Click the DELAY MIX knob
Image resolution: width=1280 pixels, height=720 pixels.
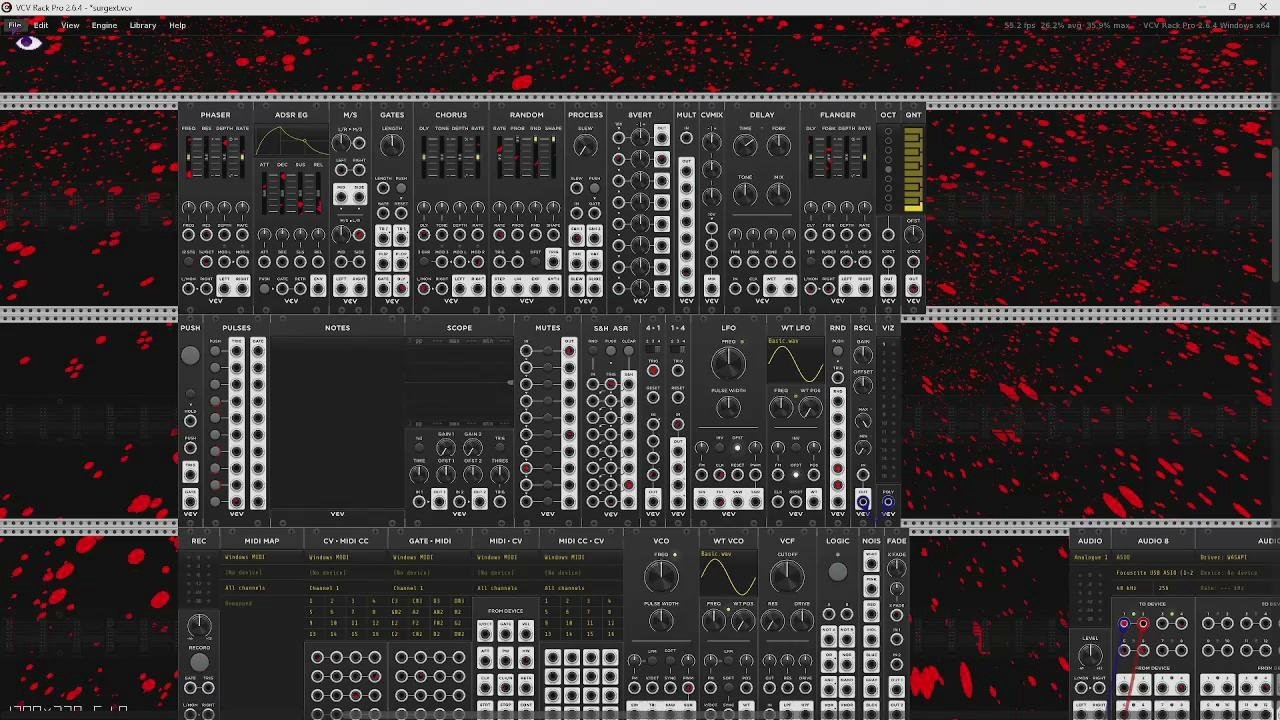click(x=779, y=195)
